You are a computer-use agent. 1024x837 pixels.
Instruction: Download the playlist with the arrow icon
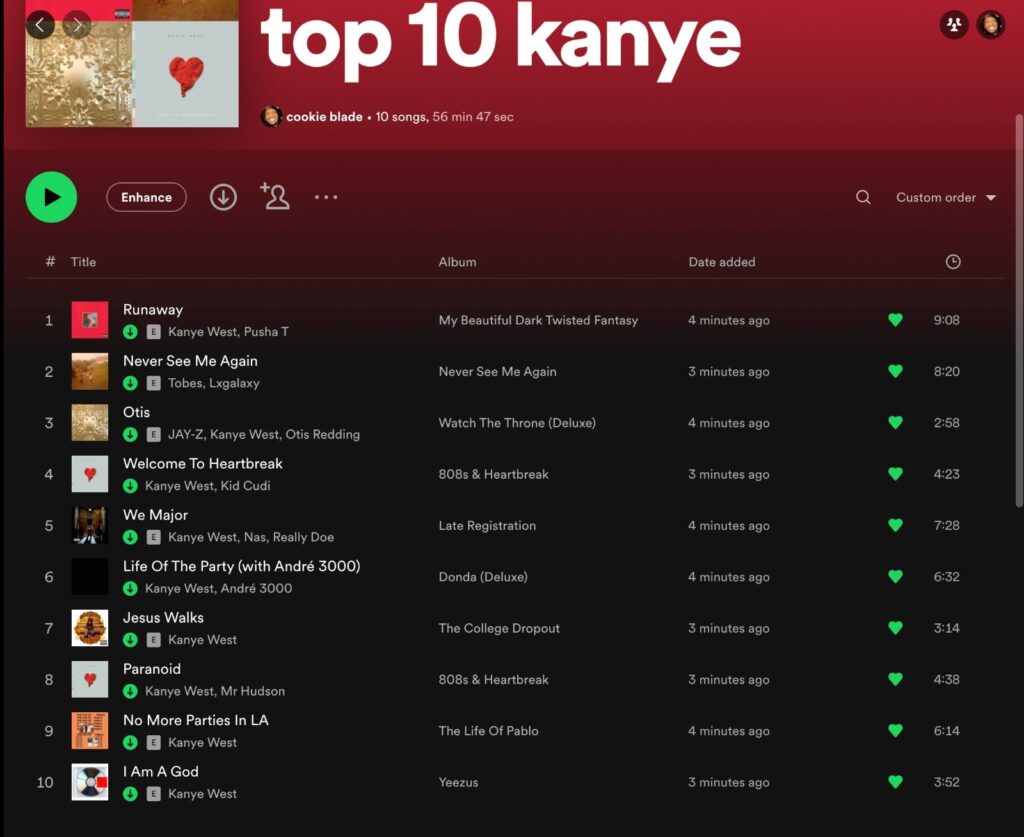pyautogui.click(x=223, y=197)
